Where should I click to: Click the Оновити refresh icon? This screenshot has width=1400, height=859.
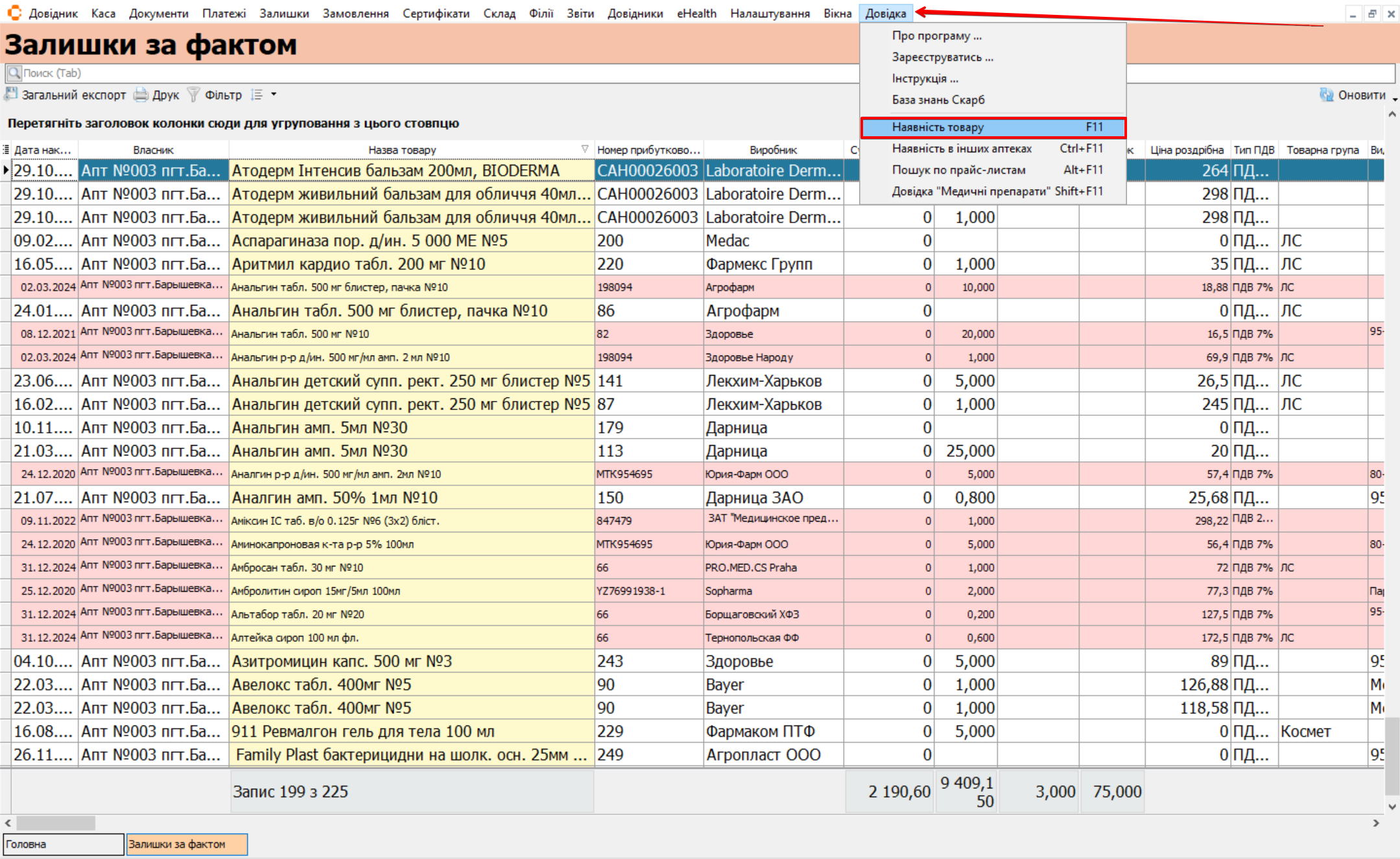click(1326, 95)
